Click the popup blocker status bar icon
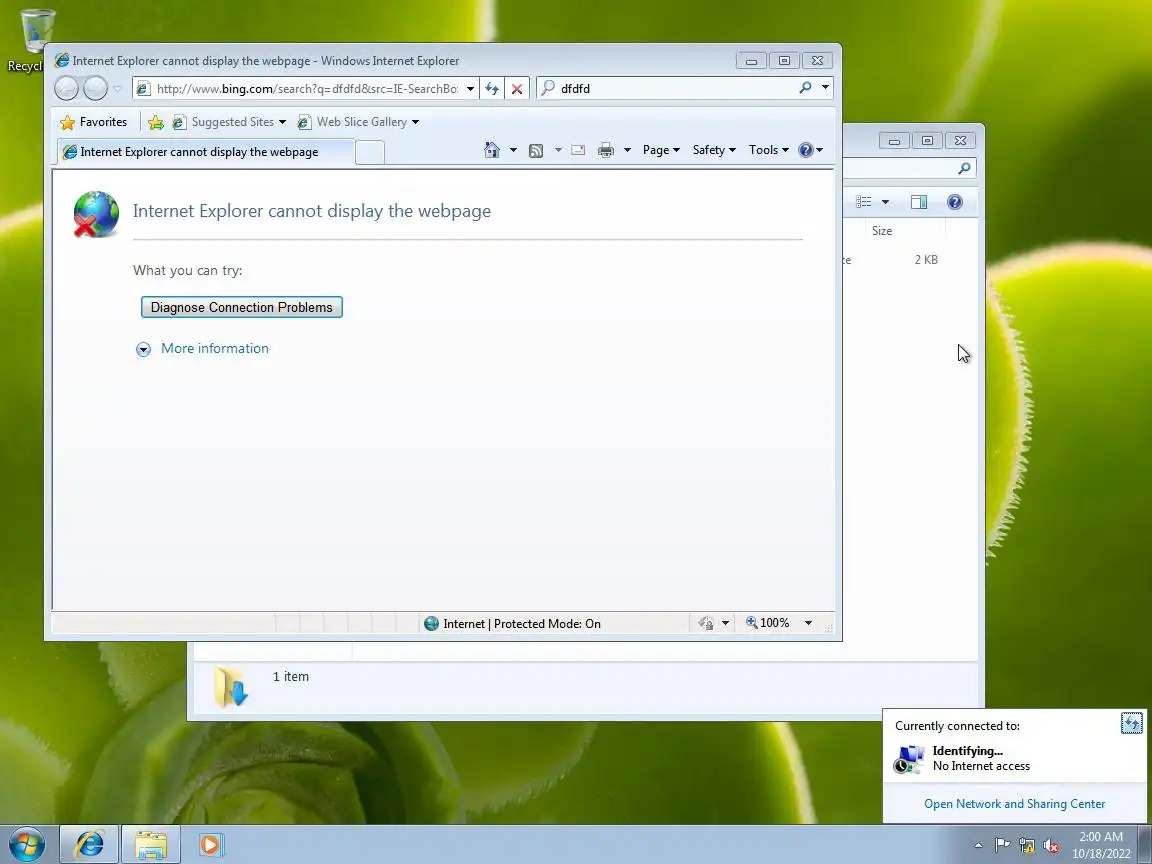The image size is (1152, 864). (706, 623)
